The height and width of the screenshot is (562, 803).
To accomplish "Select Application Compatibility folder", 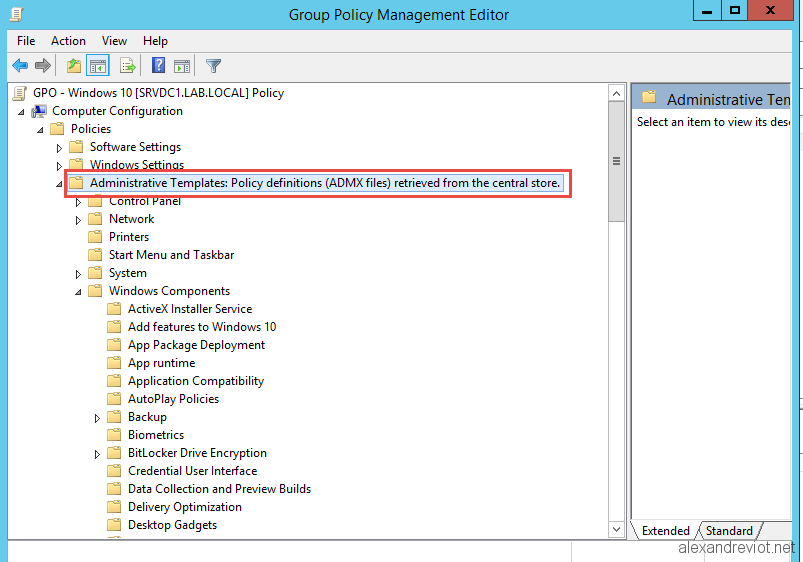I will pos(196,381).
